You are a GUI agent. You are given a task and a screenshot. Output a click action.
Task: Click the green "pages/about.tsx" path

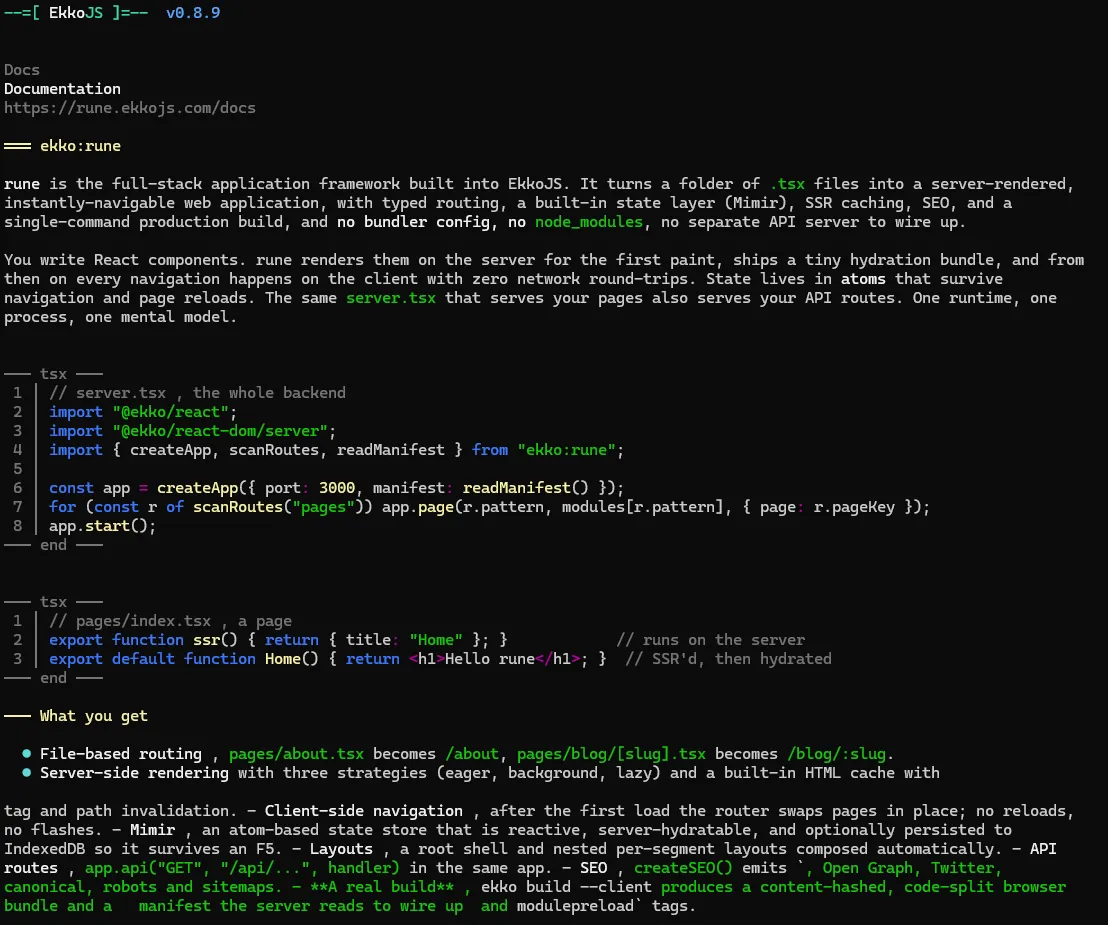pos(296,755)
